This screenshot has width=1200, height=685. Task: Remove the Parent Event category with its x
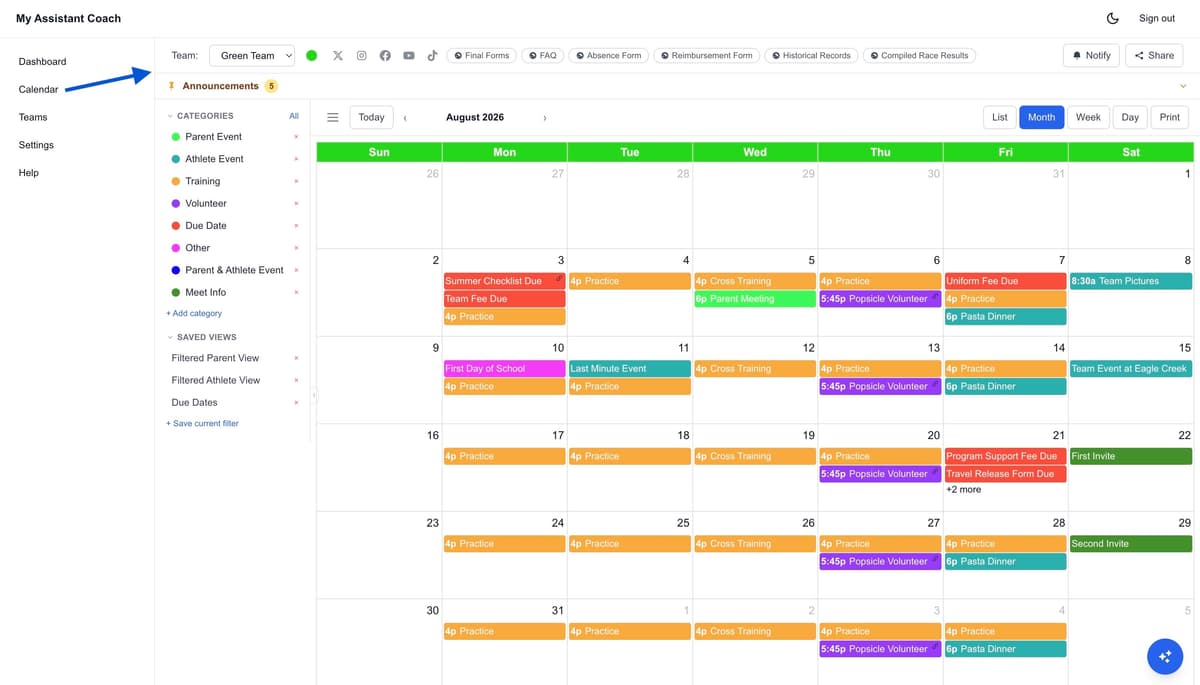[296, 137]
